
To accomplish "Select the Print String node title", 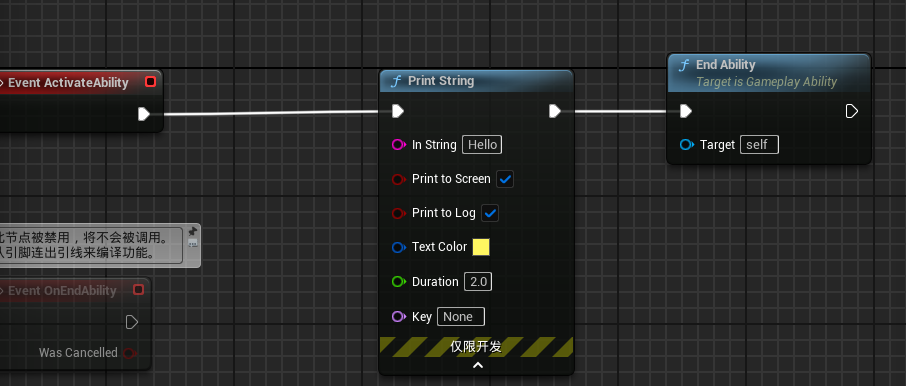I will pos(441,81).
